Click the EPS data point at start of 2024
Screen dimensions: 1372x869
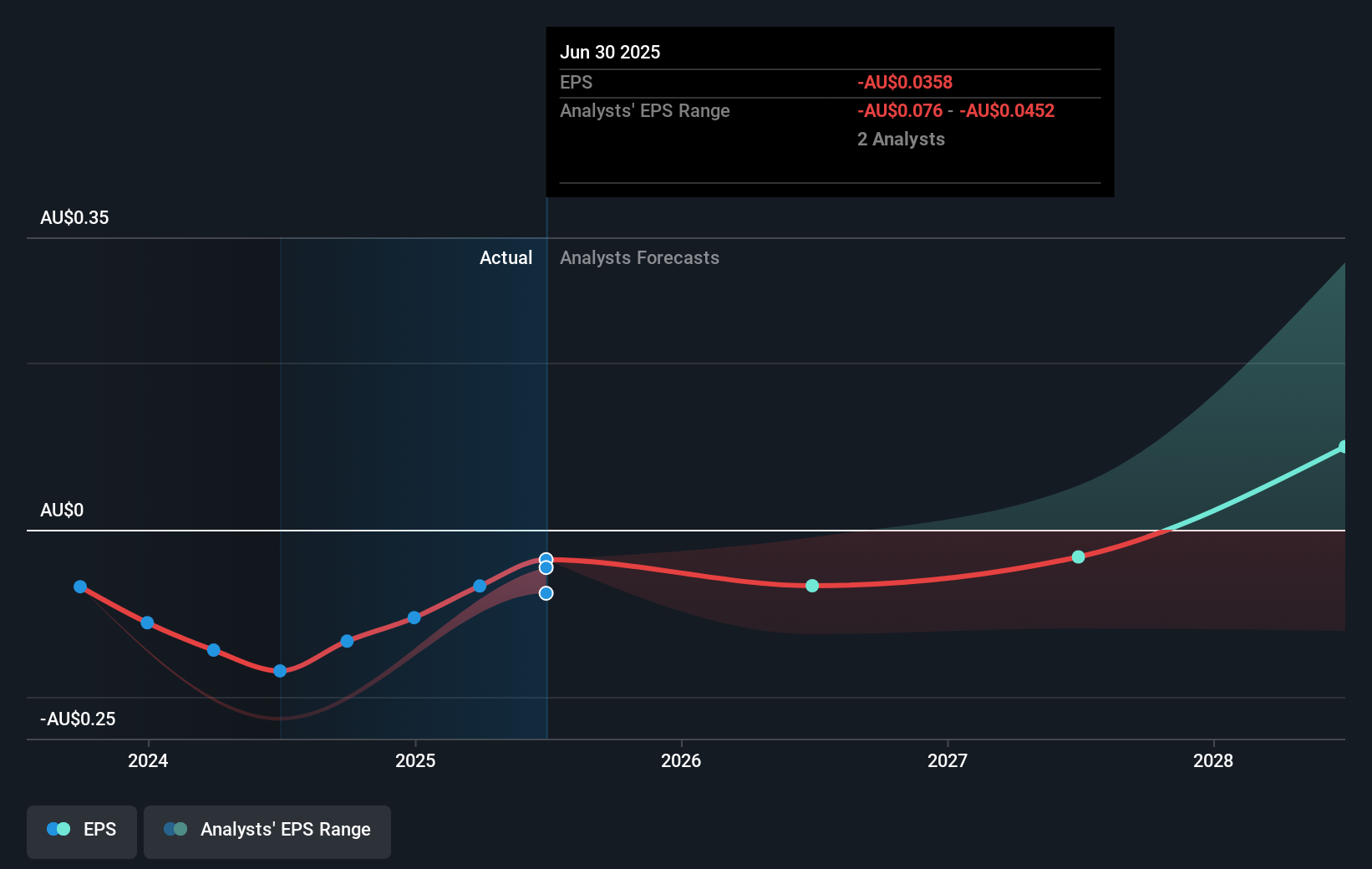pyautogui.click(x=147, y=623)
